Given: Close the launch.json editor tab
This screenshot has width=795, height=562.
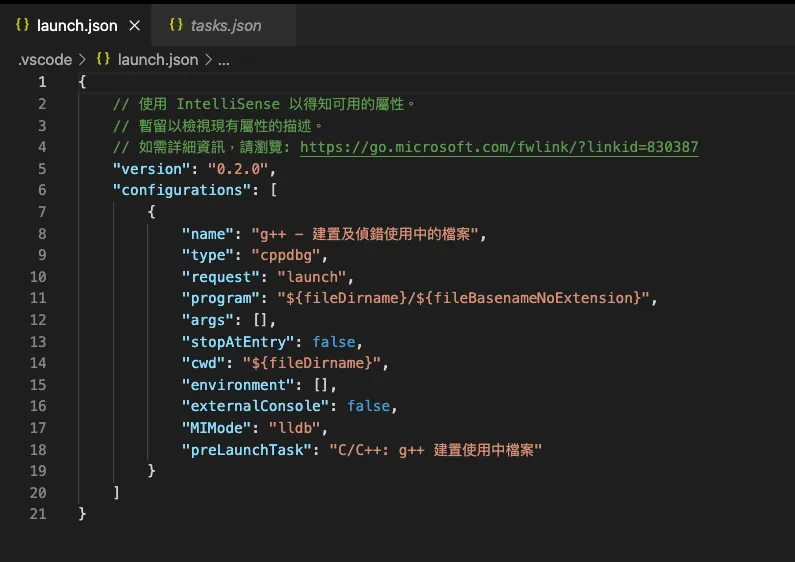Looking at the screenshot, I should [x=135, y=25].
